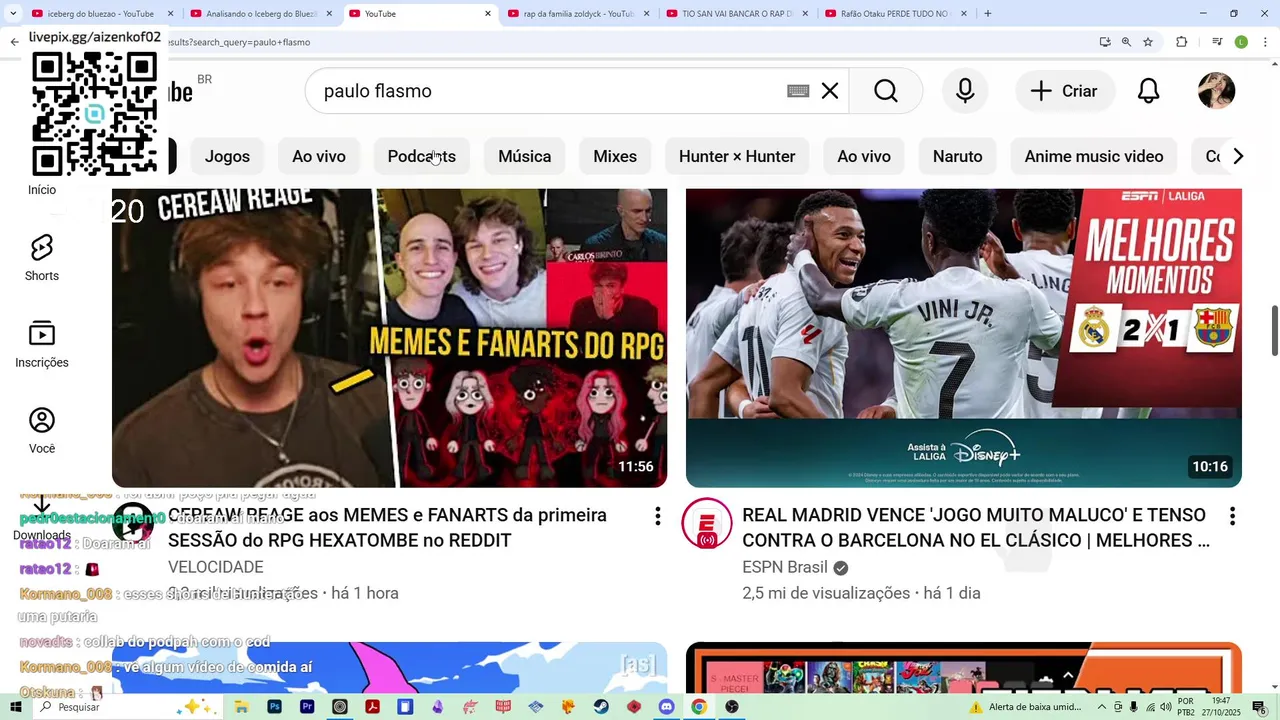Screen dimensions: 1280x720
Task: Open the Chrome profile L avatar
Action: [1241, 42]
